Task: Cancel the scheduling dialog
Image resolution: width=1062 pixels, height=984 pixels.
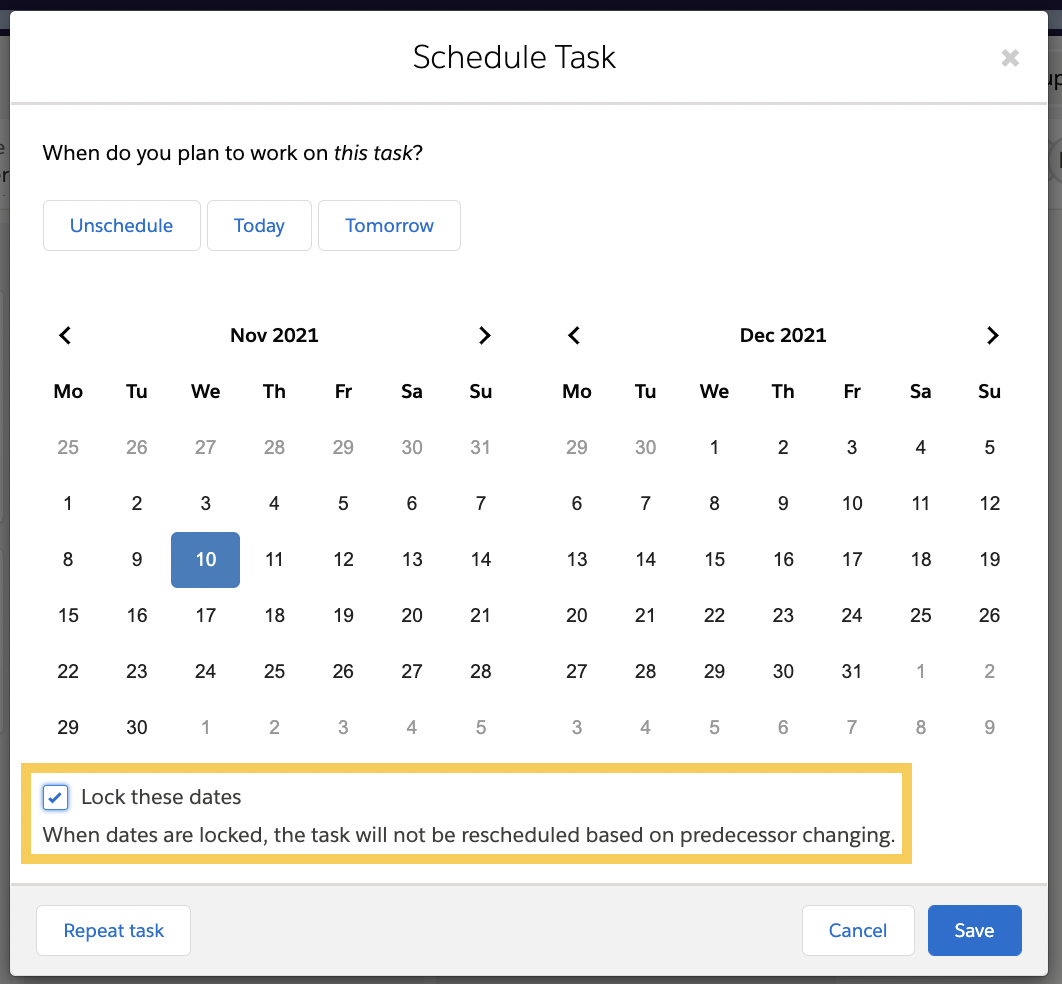Action: 858,930
